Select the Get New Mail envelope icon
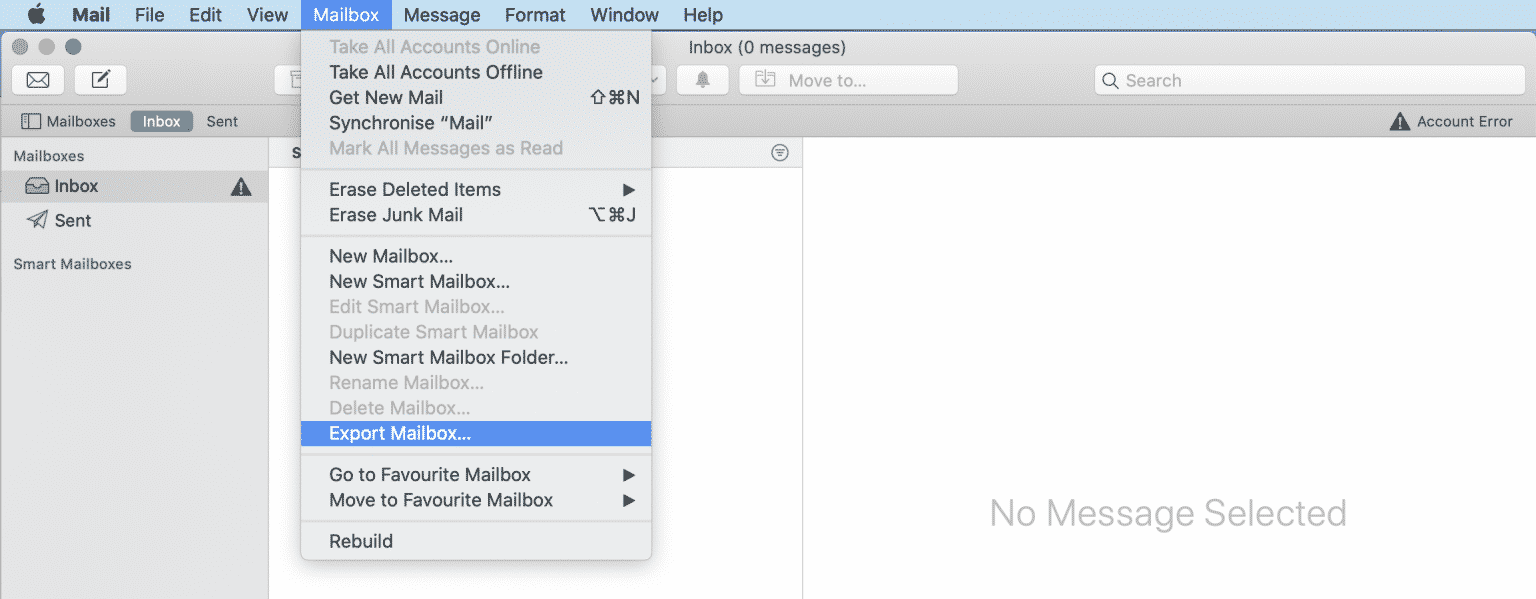Image resolution: width=1536 pixels, height=599 pixels. coord(37,80)
